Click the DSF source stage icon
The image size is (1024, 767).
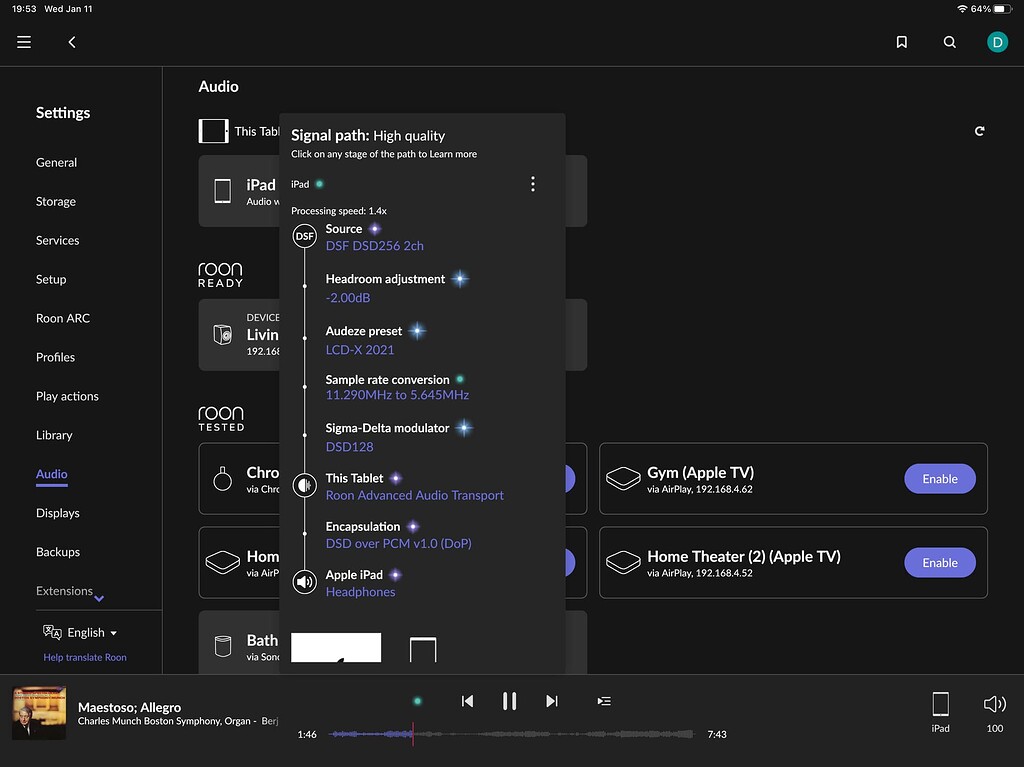pos(304,236)
